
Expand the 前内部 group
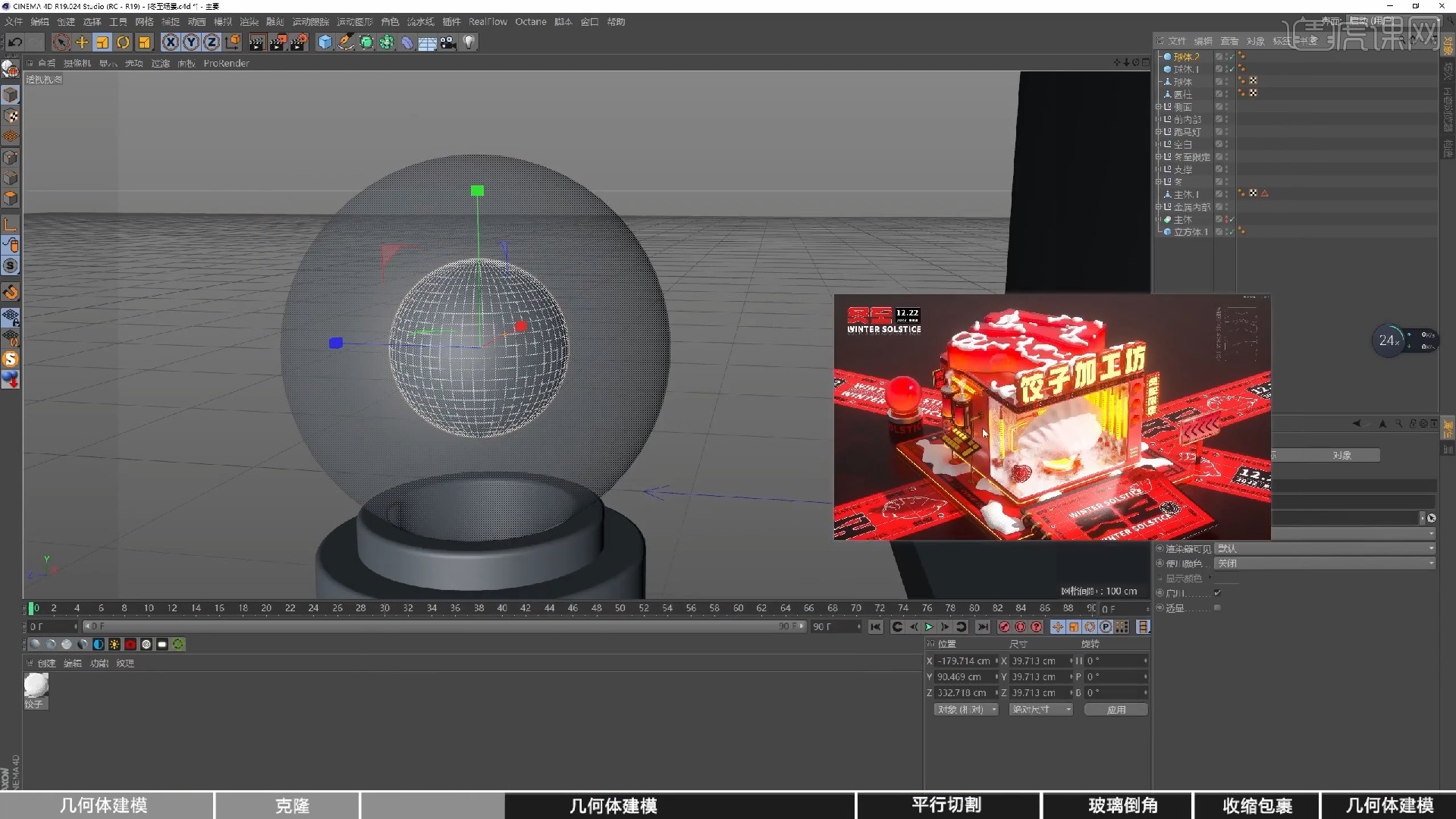[x=1158, y=120]
